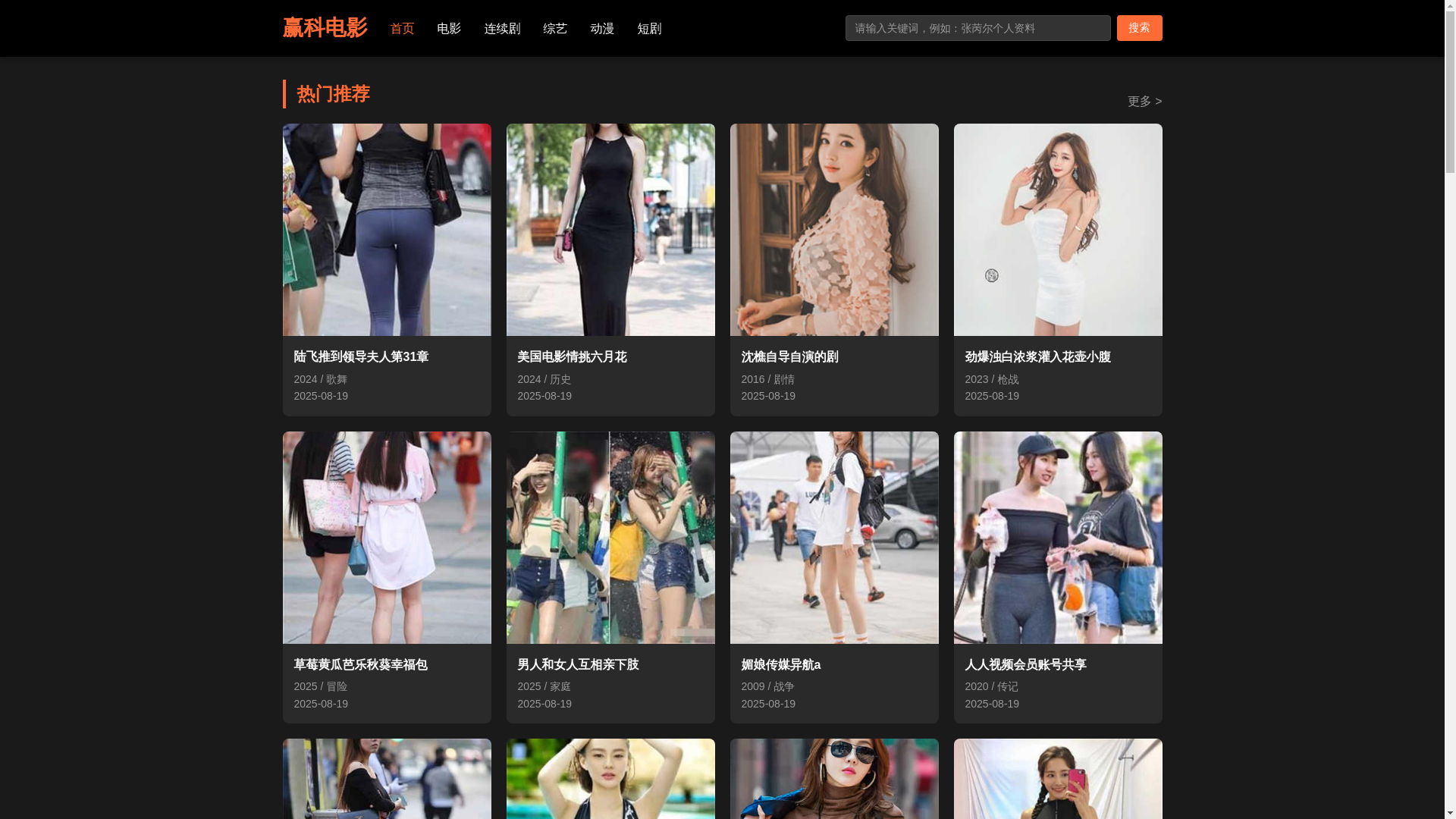Click the 2020 / 传记 info text
1456x819 pixels.
point(992,686)
